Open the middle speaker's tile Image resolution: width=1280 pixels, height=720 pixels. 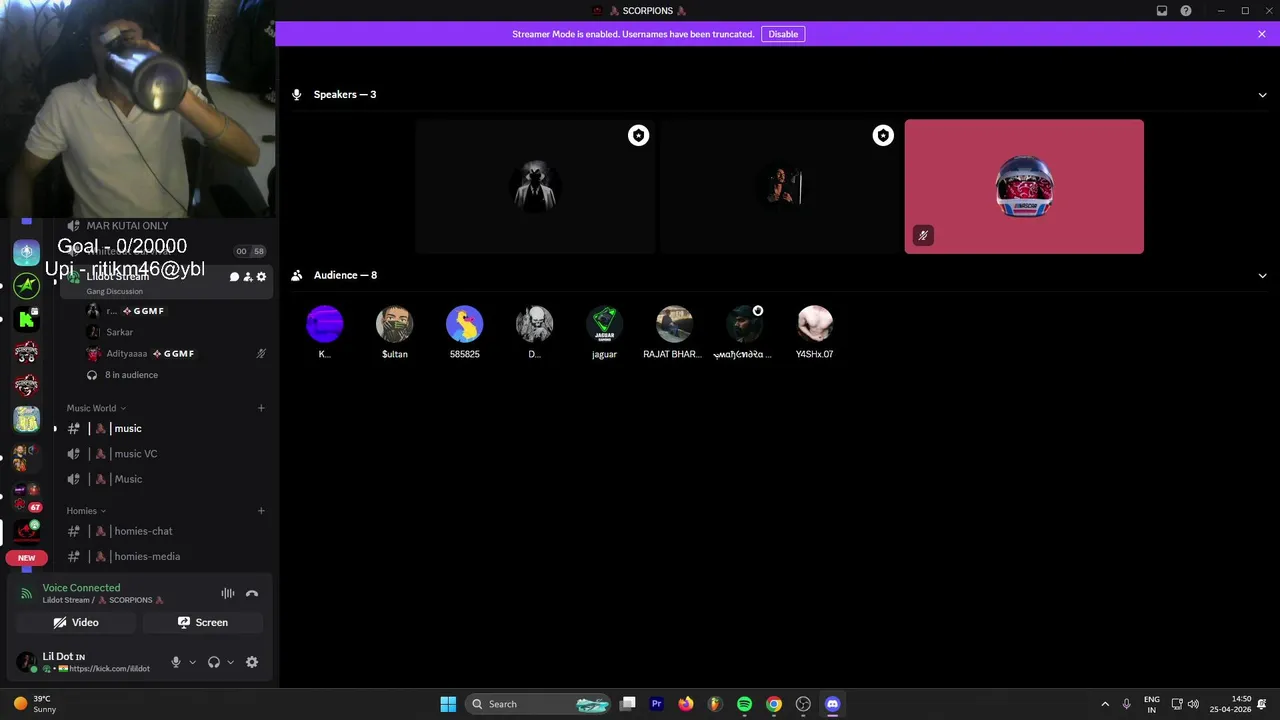(780, 187)
